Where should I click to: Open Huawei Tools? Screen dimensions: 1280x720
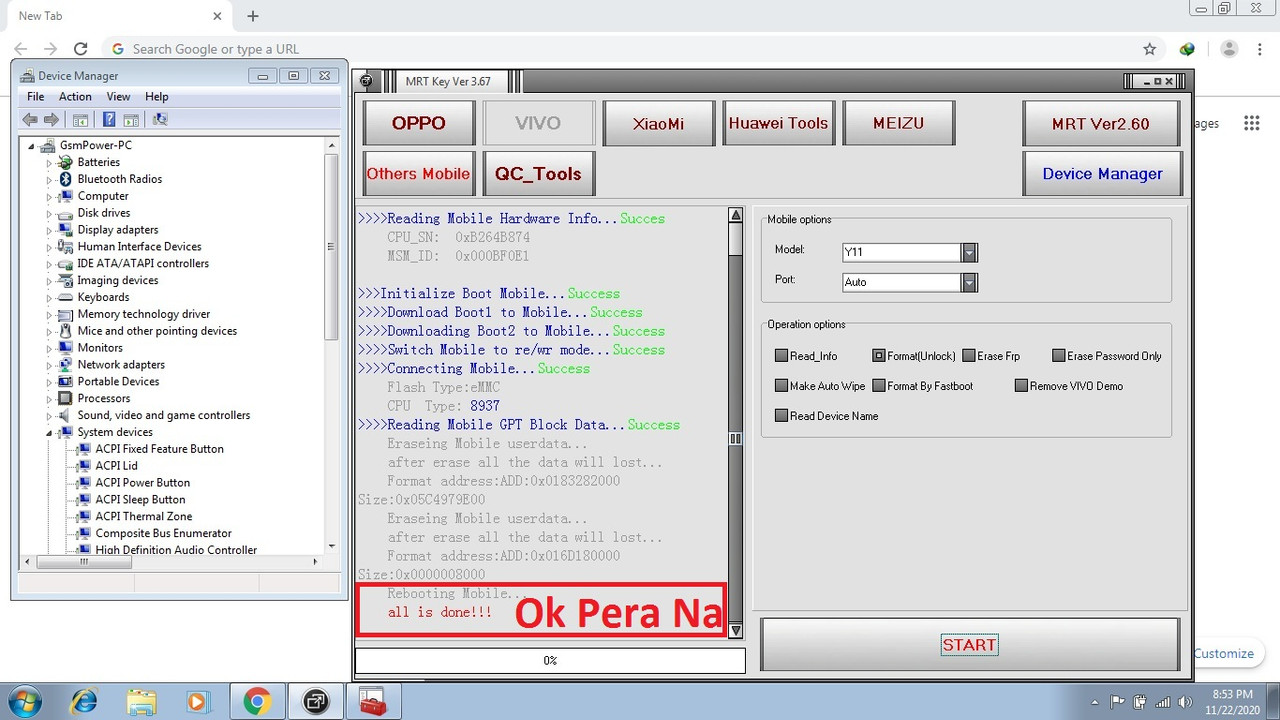coord(778,123)
